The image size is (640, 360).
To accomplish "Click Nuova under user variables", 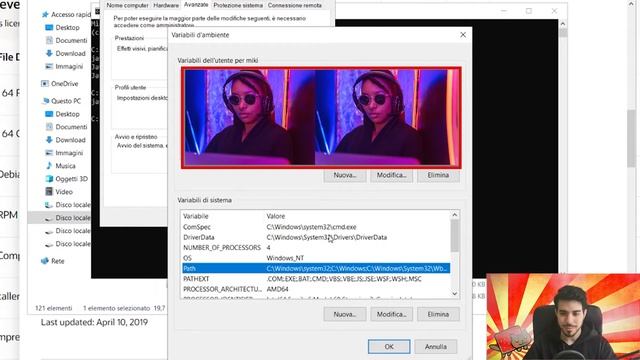I will point(344,175).
